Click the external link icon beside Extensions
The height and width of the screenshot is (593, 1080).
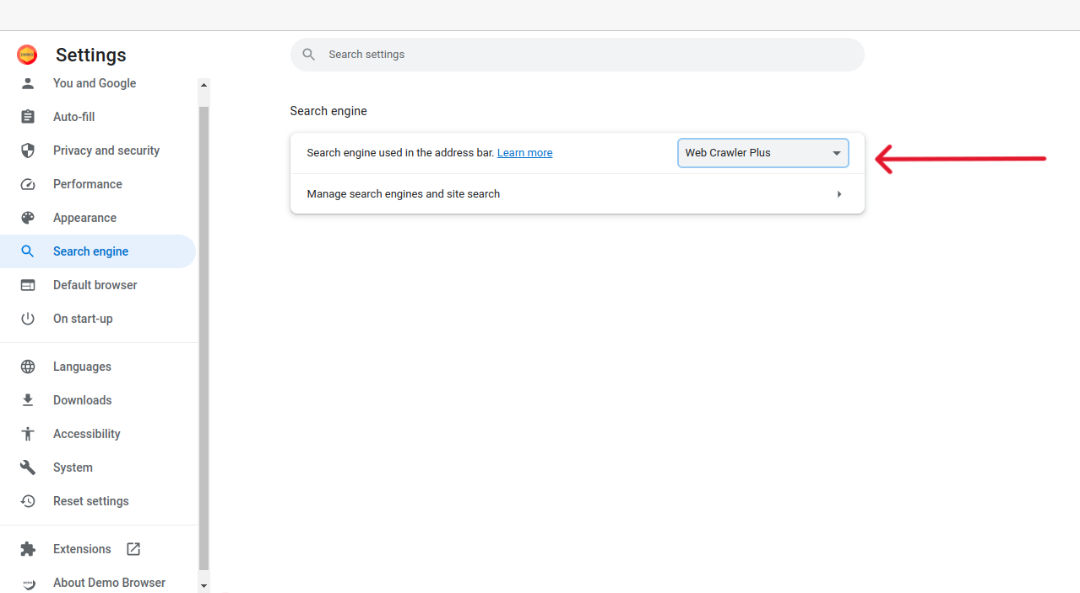(x=133, y=549)
